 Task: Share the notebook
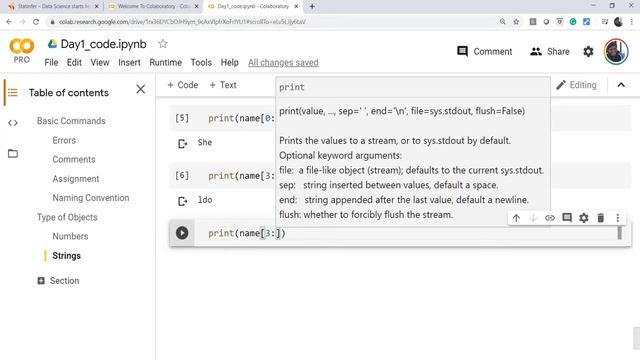click(549, 51)
